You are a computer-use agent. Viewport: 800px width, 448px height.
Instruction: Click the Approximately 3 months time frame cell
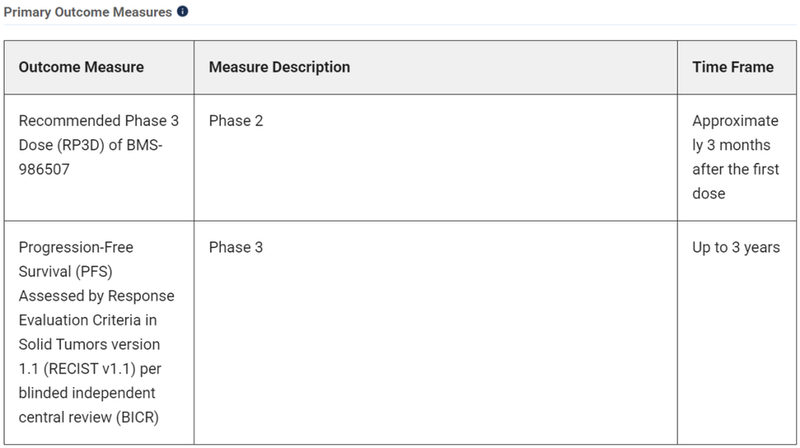737,157
